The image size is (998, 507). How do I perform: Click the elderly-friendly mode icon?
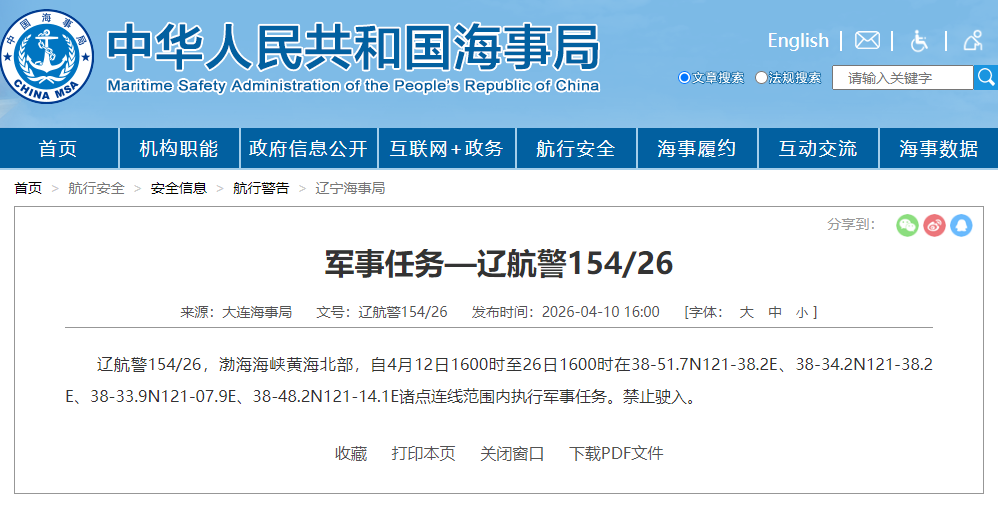pyautogui.click(x=972, y=41)
